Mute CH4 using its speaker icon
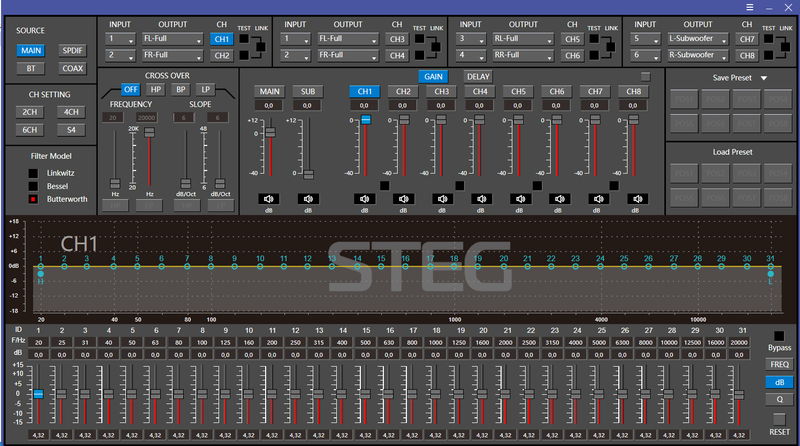 point(481,199)
